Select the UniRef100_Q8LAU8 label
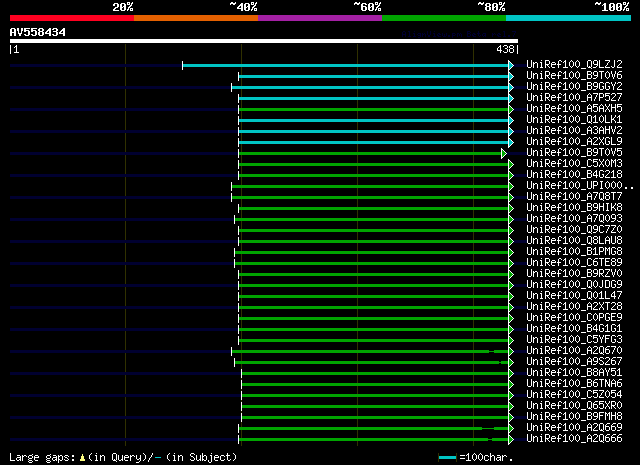Screen dimensions: 640x465 point(574,240)
